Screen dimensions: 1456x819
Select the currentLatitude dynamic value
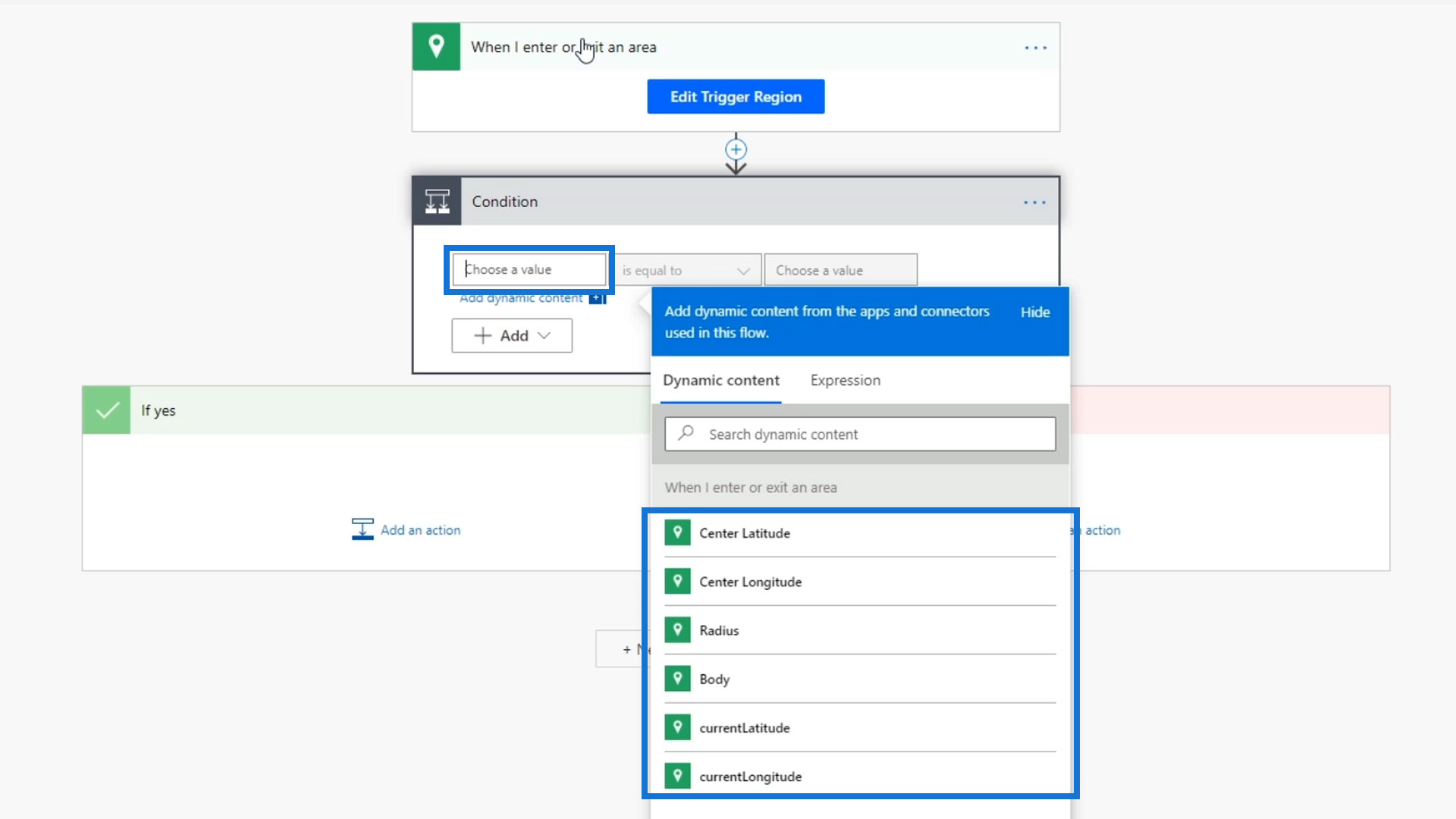point(860,728)
